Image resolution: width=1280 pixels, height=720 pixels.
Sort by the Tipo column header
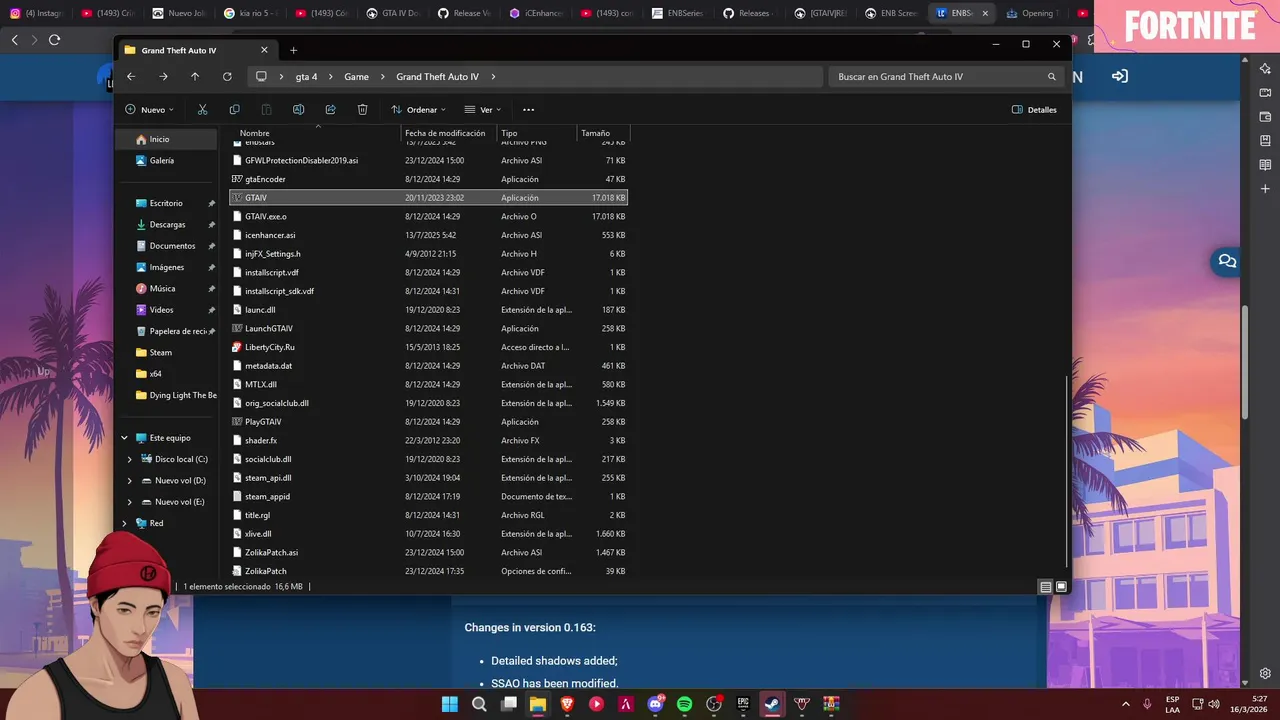[509, 133]
